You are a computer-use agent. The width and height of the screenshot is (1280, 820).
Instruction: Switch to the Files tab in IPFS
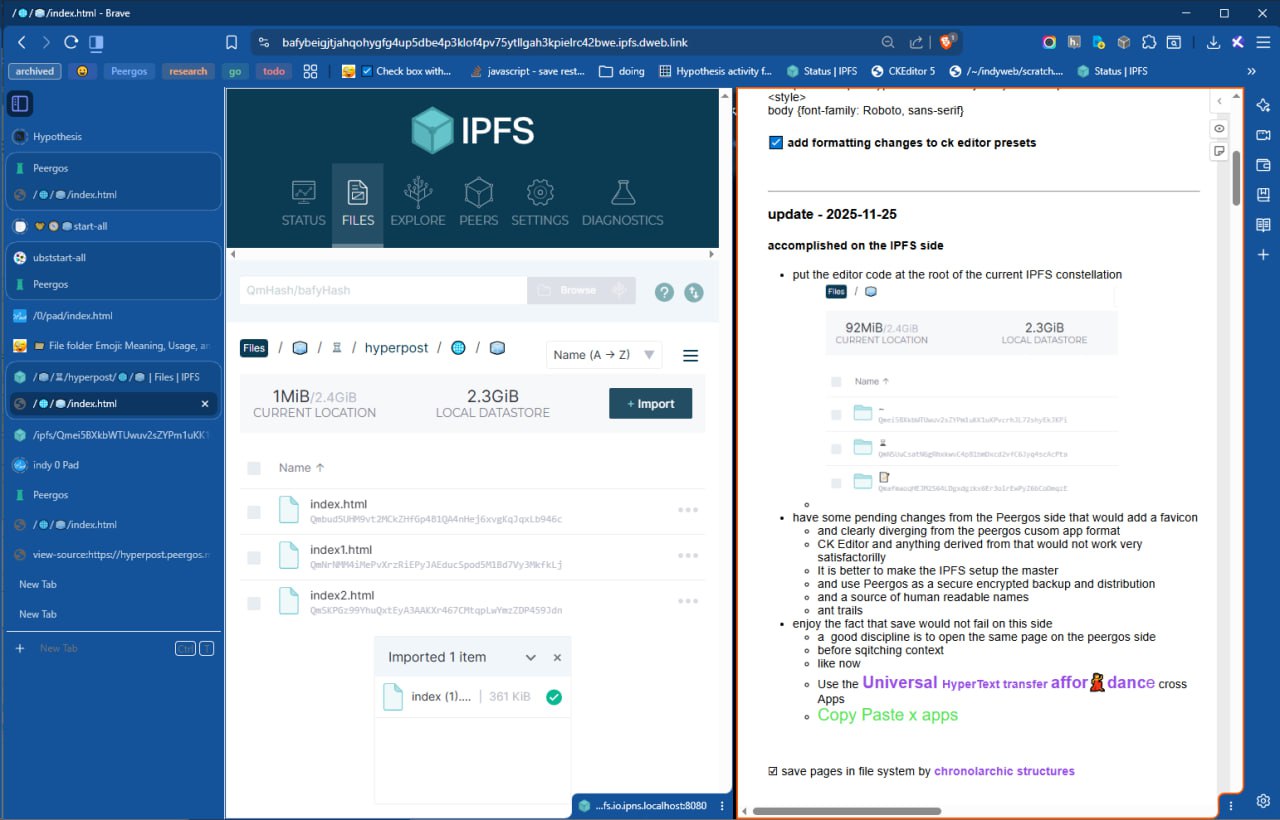(357, 203)
